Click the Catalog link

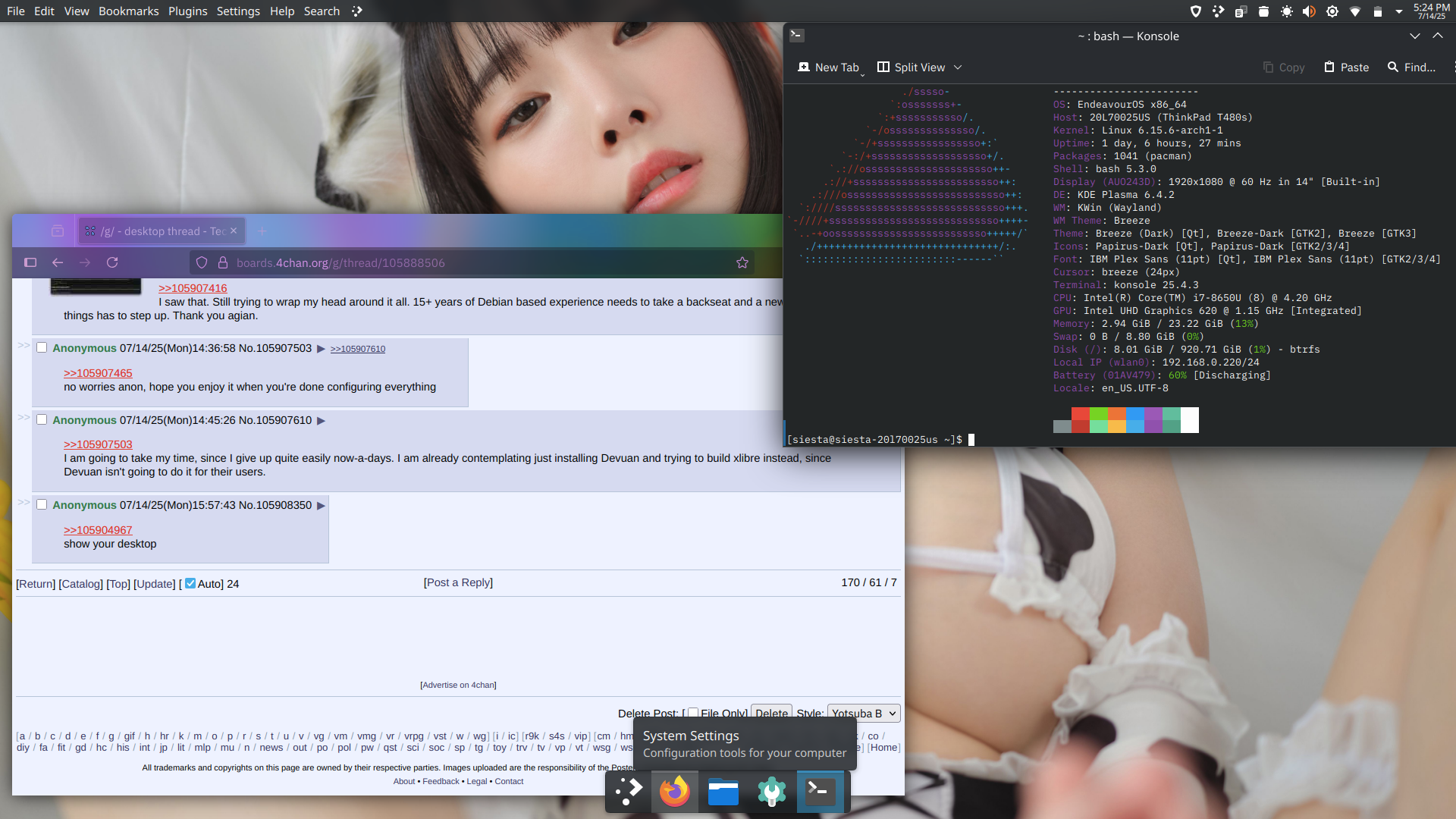point(80,584)
